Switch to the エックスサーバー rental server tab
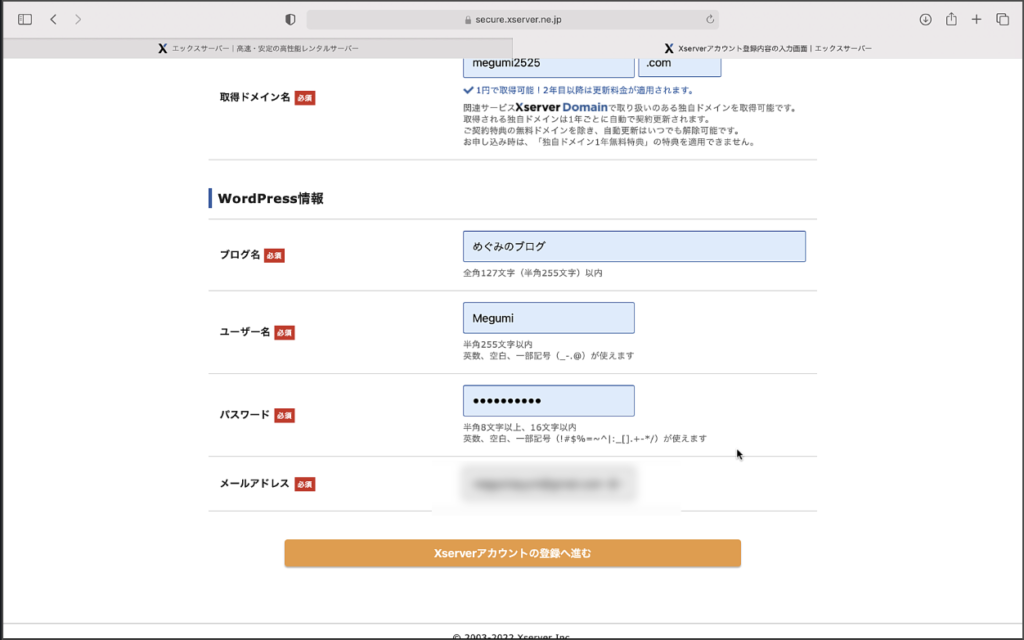1024x640 pixels. click(x=258, y=48)
